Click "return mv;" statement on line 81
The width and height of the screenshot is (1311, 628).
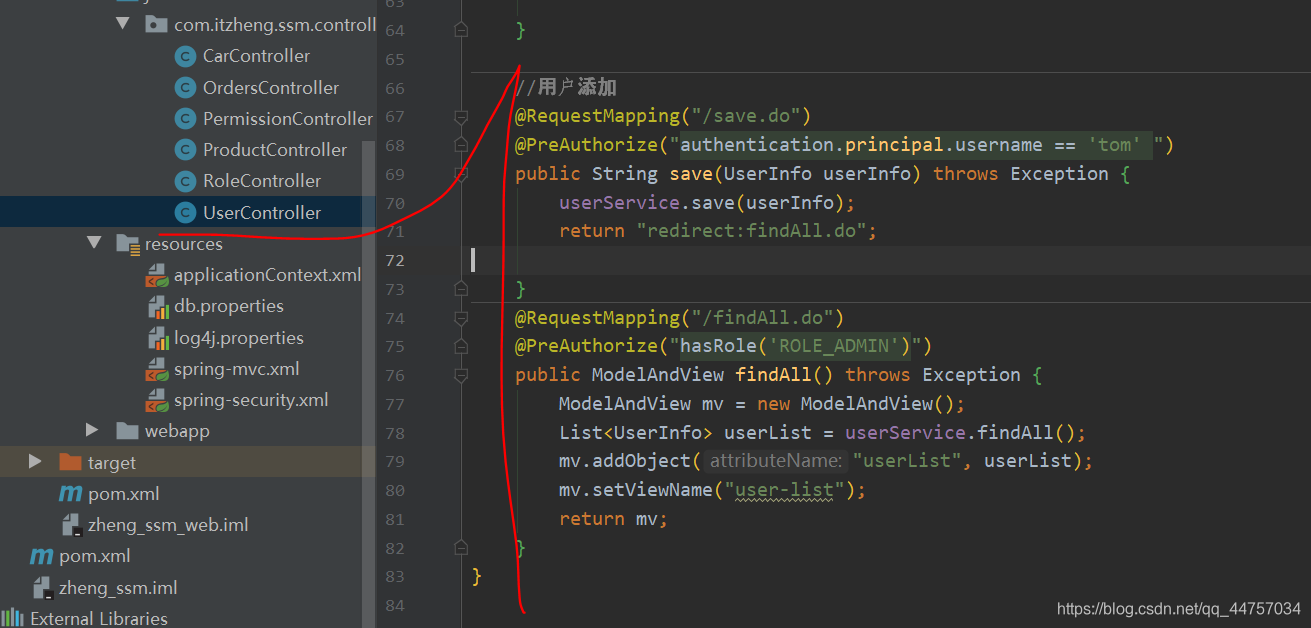pos(613,519)
